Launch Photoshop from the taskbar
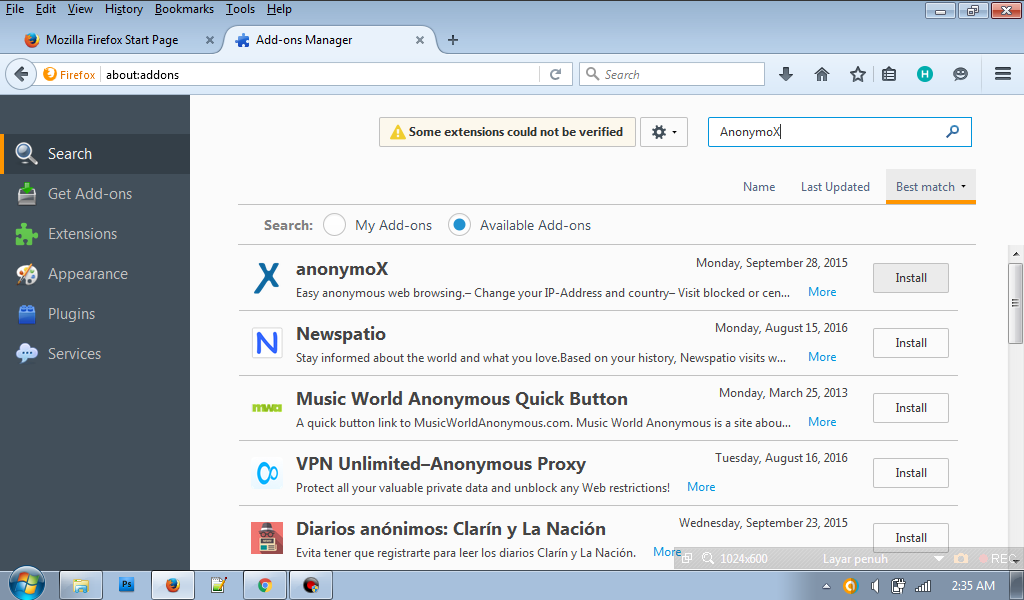This screenshot has width=1024, height=600. pyautogui.click(x=127, y=585)
